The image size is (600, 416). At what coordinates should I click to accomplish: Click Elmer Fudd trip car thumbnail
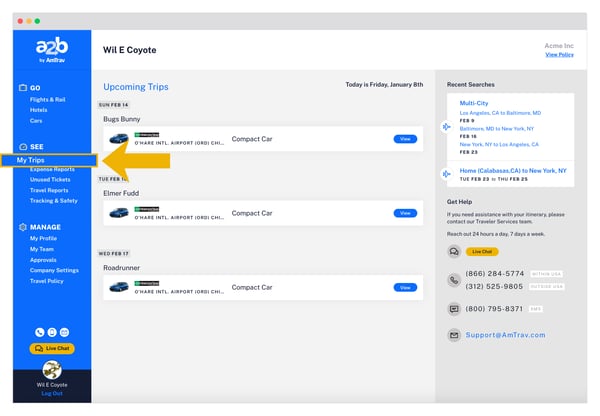point(119,213)
